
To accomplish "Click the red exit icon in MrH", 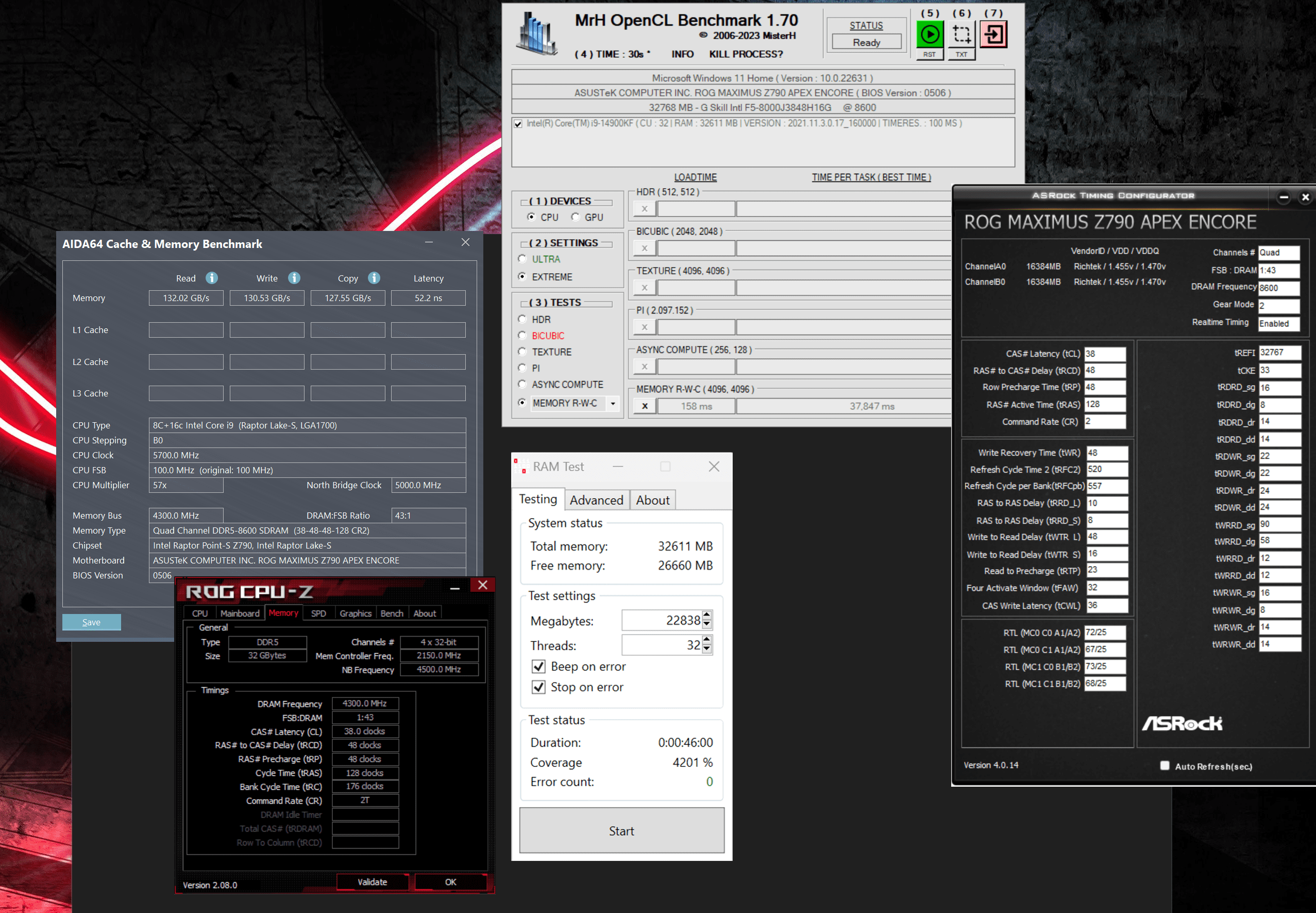I will [x=993, y=35].
